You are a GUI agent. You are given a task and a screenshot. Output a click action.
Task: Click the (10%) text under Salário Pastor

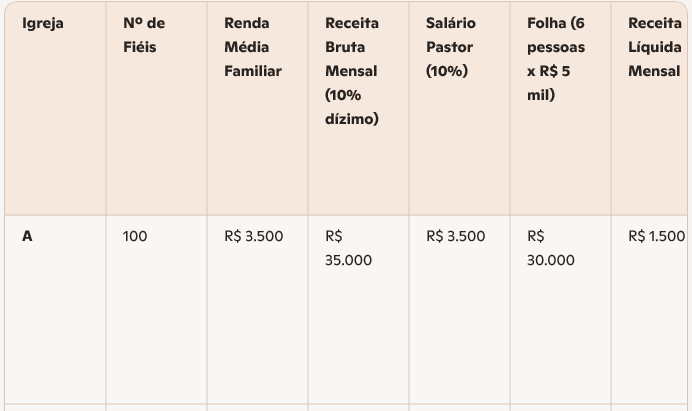click(447, 71)
